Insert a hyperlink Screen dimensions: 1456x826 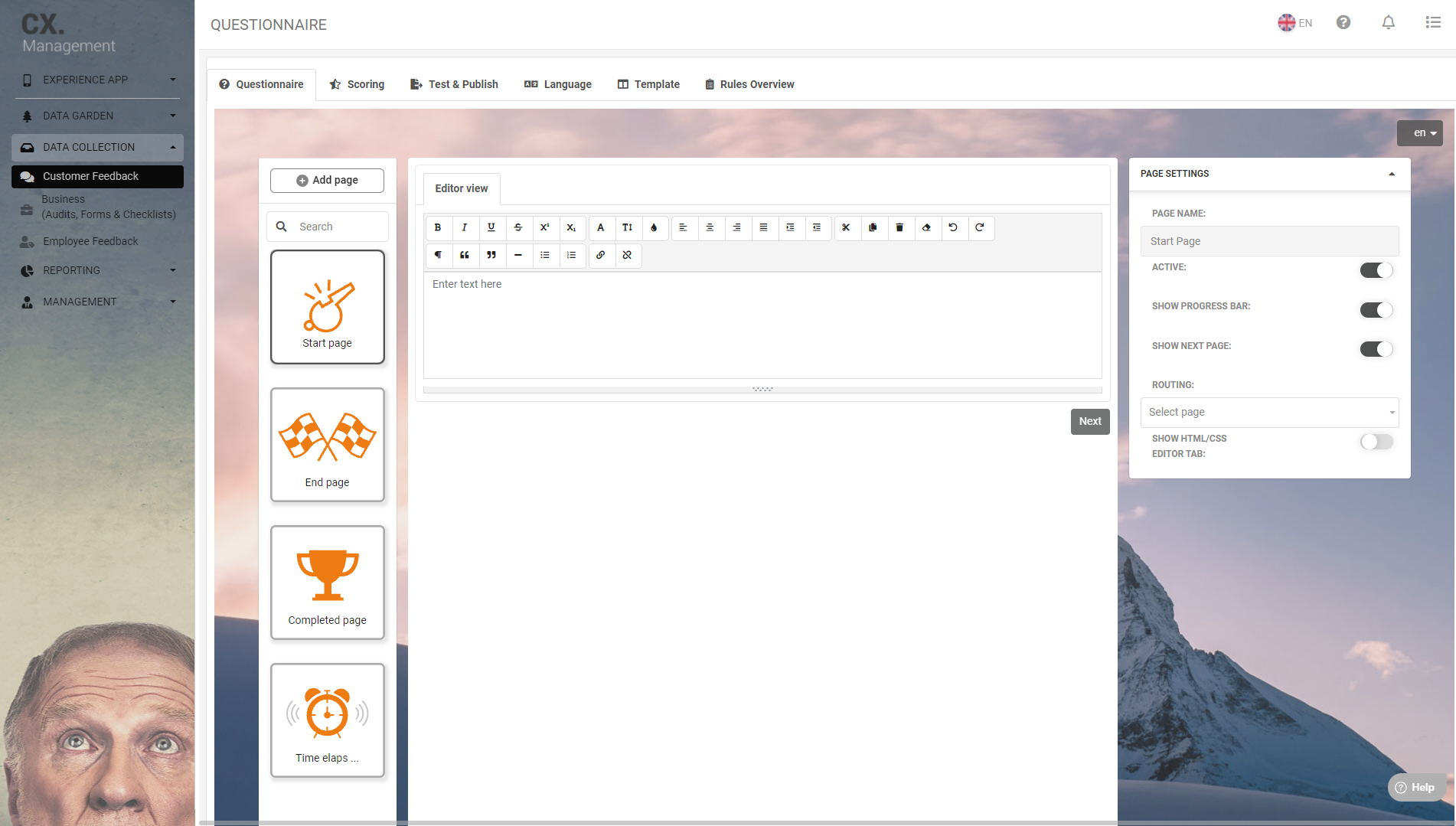pyautogui.click(x=601, y=255)
